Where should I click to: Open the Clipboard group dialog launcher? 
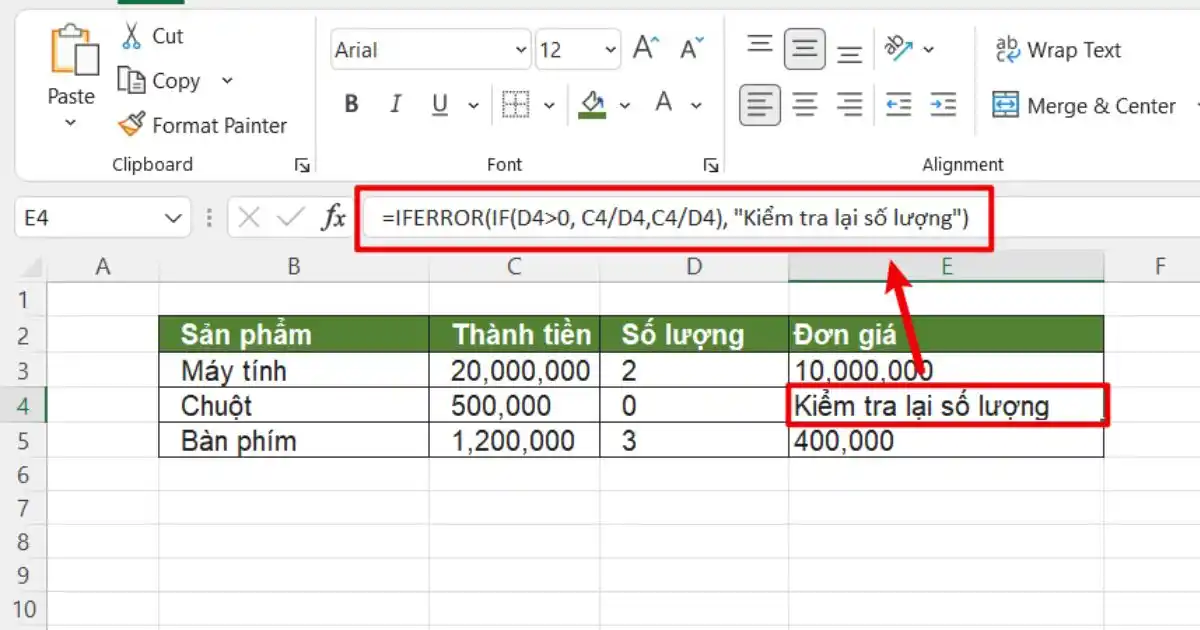(x=302, y=166)
